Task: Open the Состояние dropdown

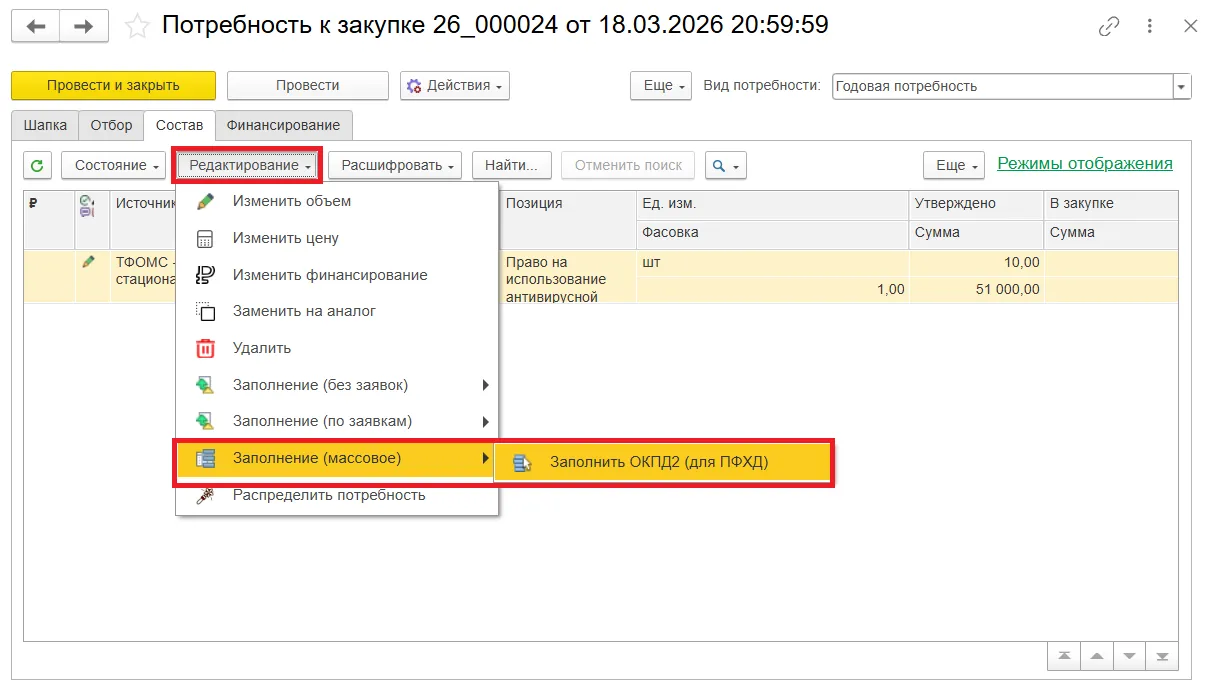Action: point(113,165)
